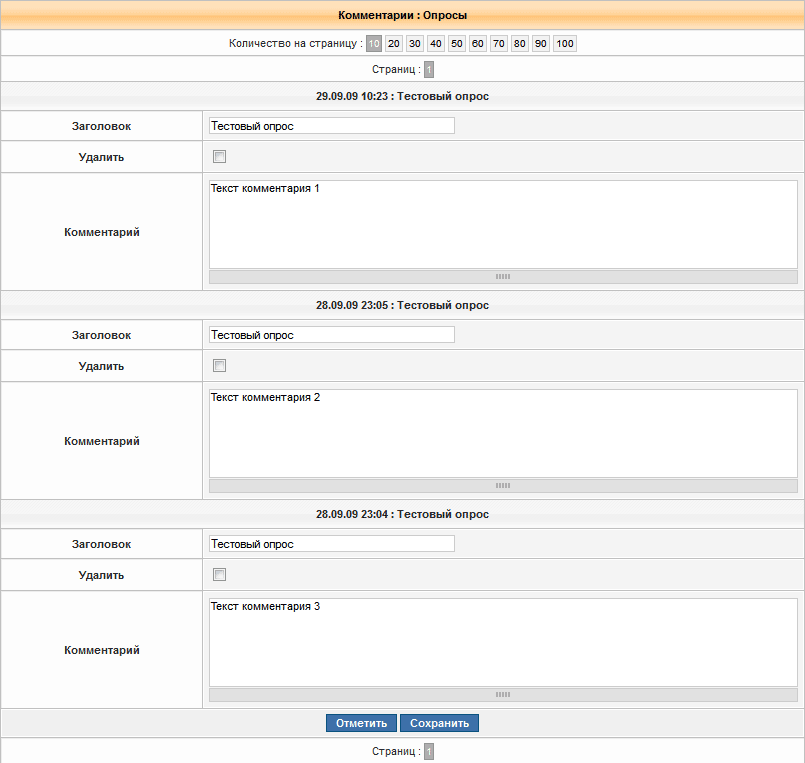Set items per page to 100
The width and height of the screenshot is (805, 763).
[565, 44]
